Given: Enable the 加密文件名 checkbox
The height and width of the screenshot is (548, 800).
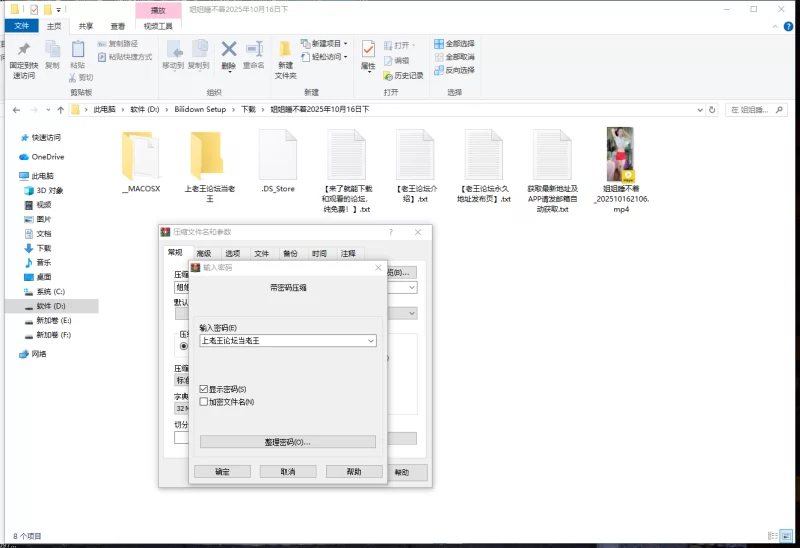Looking at the screenshot, I should click(x=205, y=402).
